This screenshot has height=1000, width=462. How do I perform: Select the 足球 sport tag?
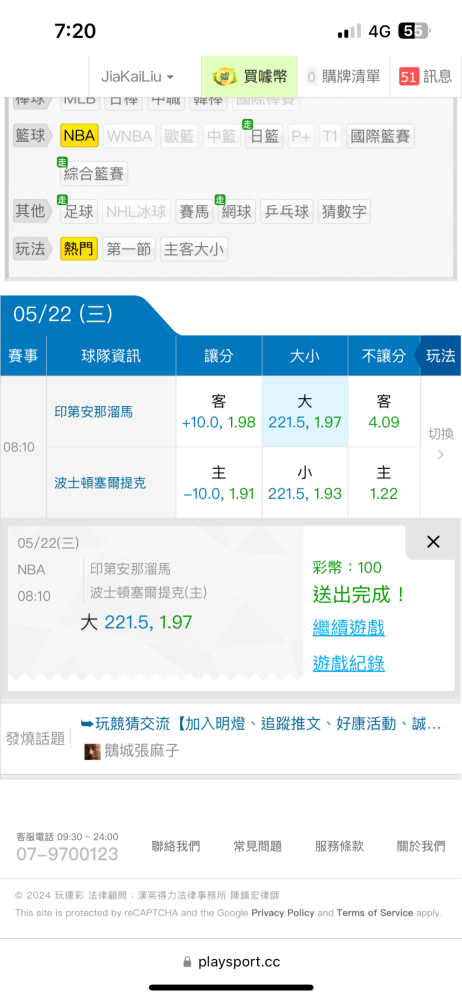click(79, 211)
